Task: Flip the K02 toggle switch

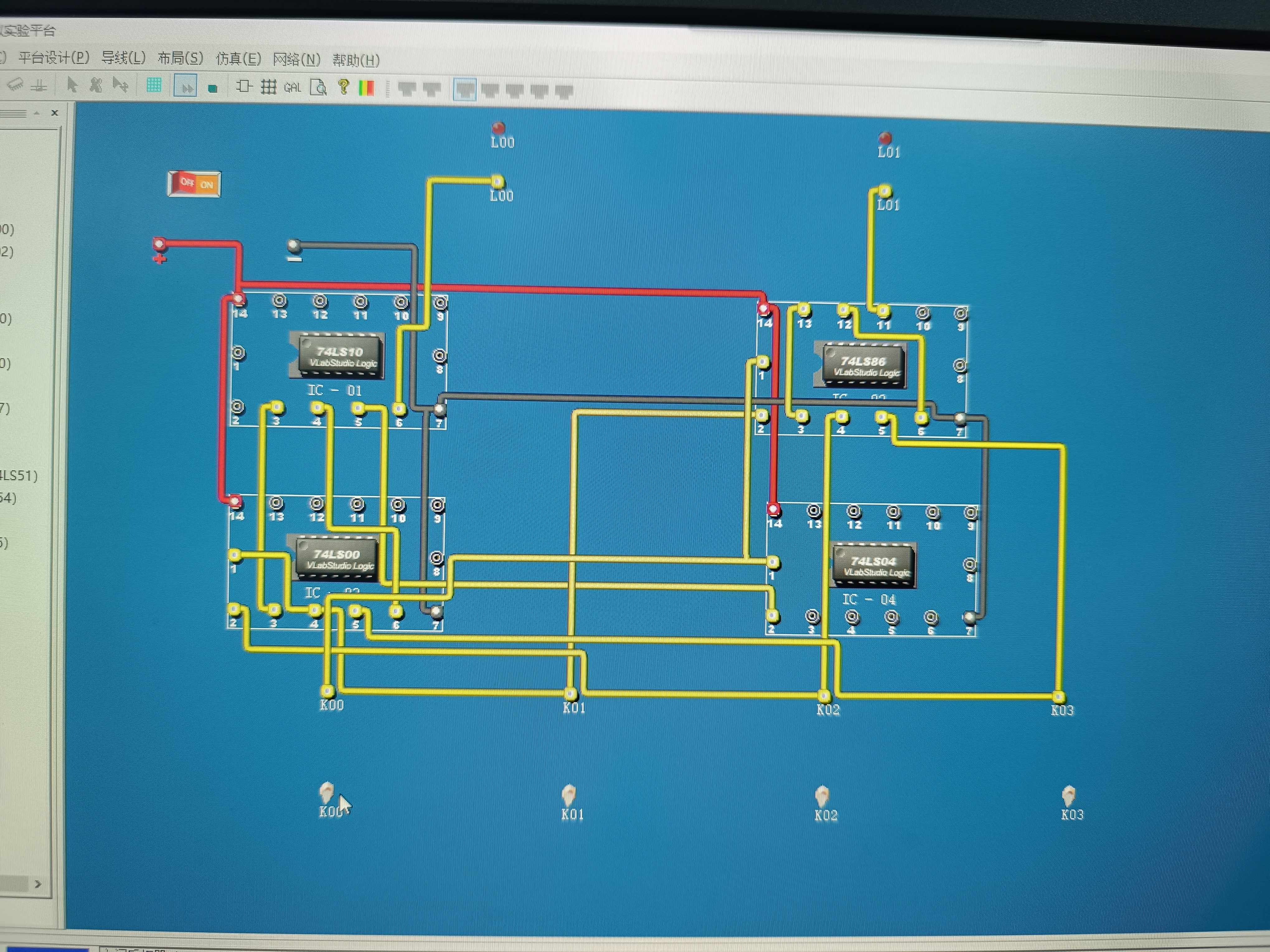Action: point(821,796)
